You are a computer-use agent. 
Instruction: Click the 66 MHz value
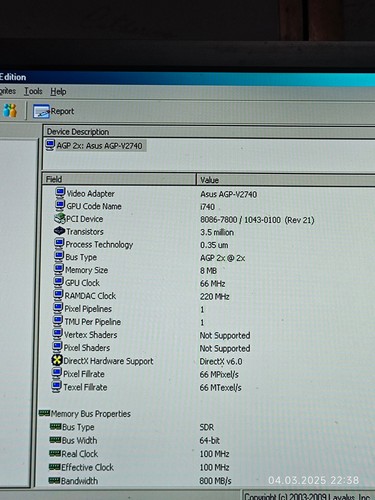click(212, 284)
